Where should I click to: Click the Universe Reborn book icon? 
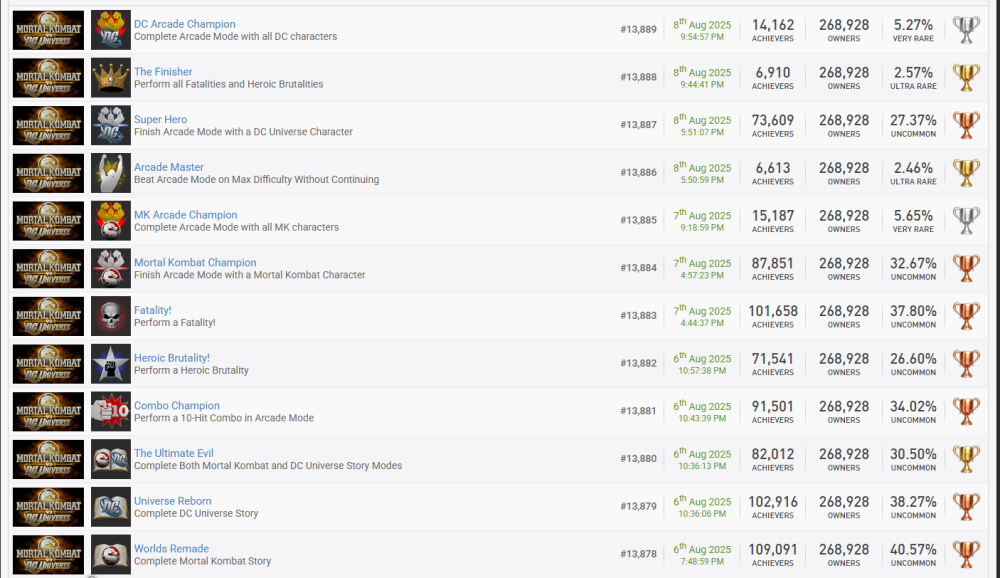110,507
